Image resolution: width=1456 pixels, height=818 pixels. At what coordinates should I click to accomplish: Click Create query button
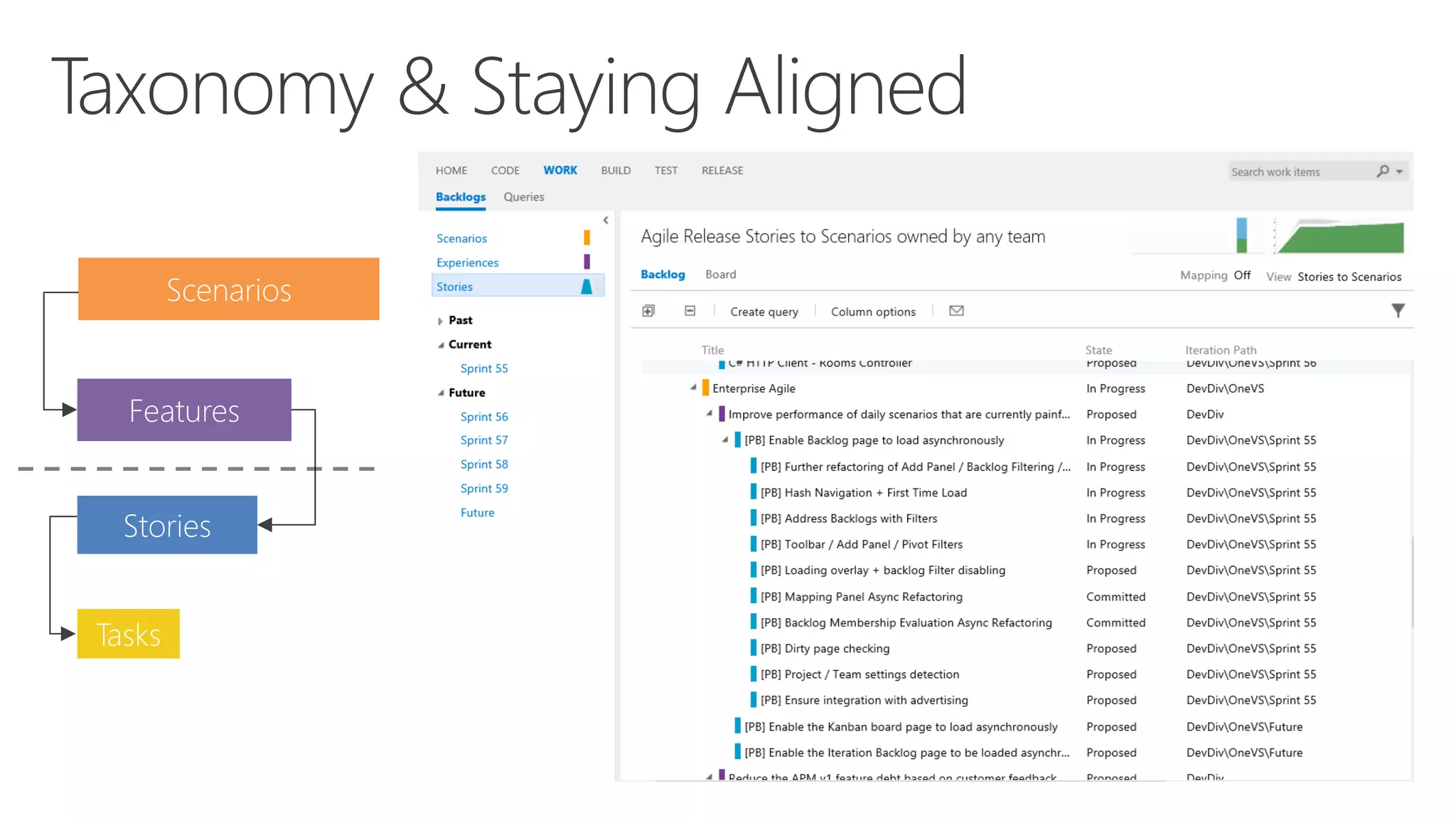pos(764,312)
